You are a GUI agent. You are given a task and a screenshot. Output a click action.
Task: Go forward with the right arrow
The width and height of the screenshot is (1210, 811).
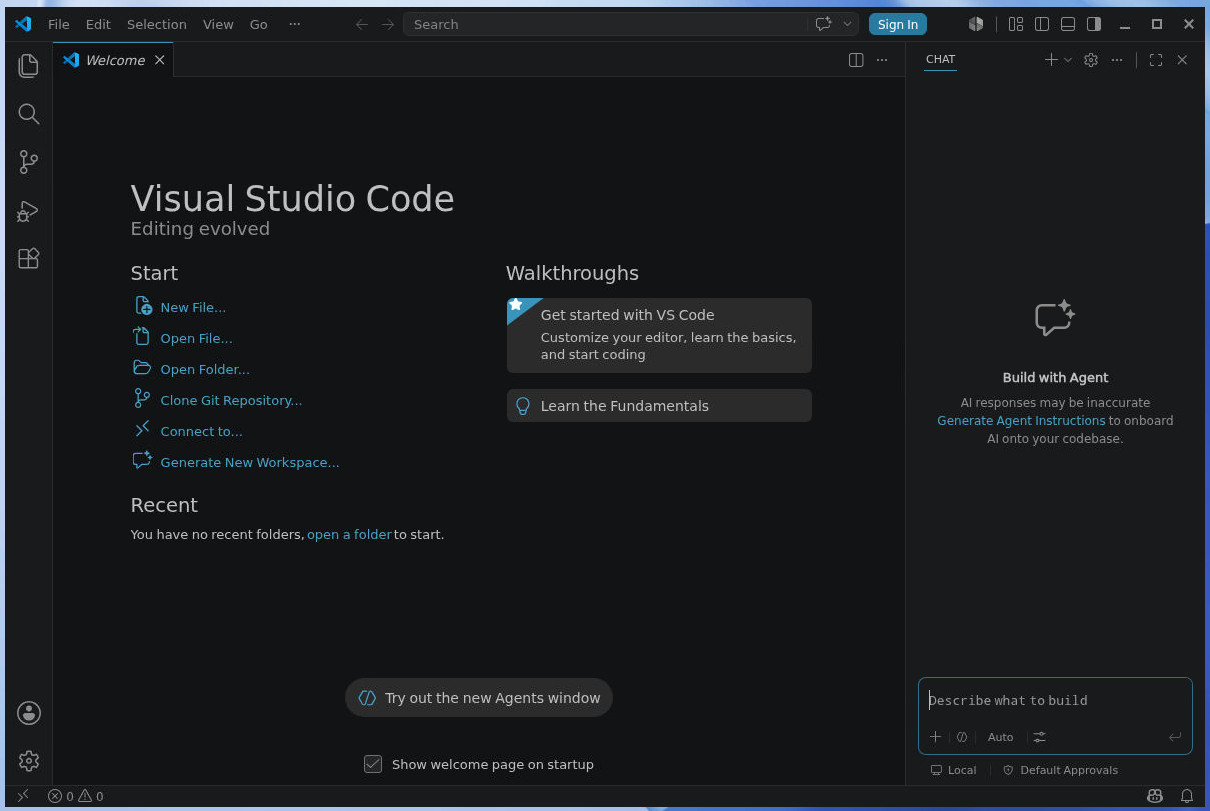388,24
